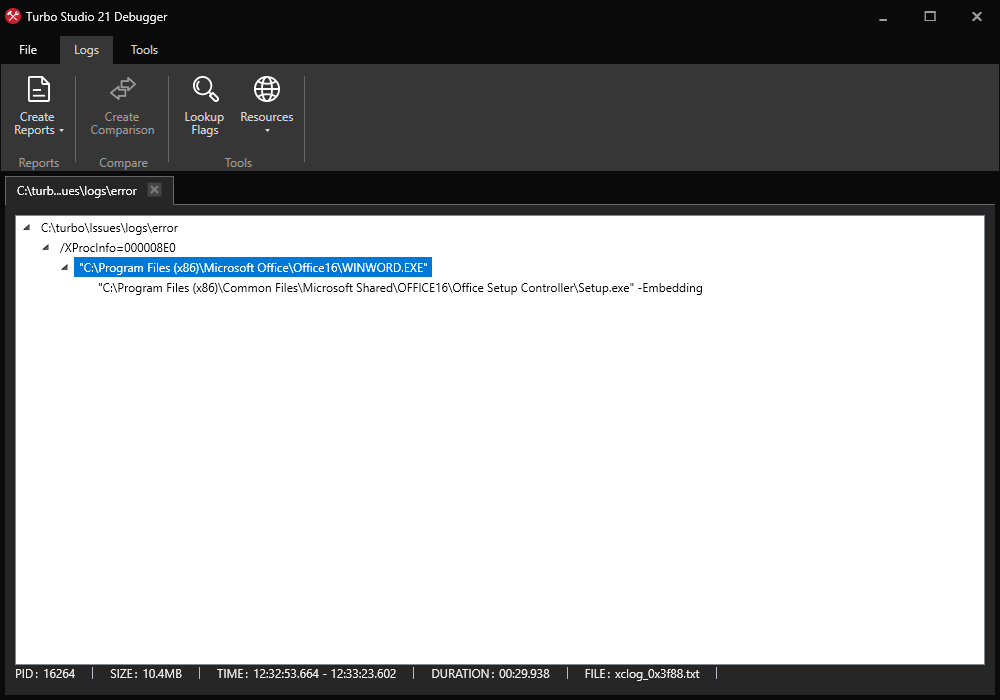Click the Reports group label
Screen dimensions: 1000x700
[x=39, y=163]
